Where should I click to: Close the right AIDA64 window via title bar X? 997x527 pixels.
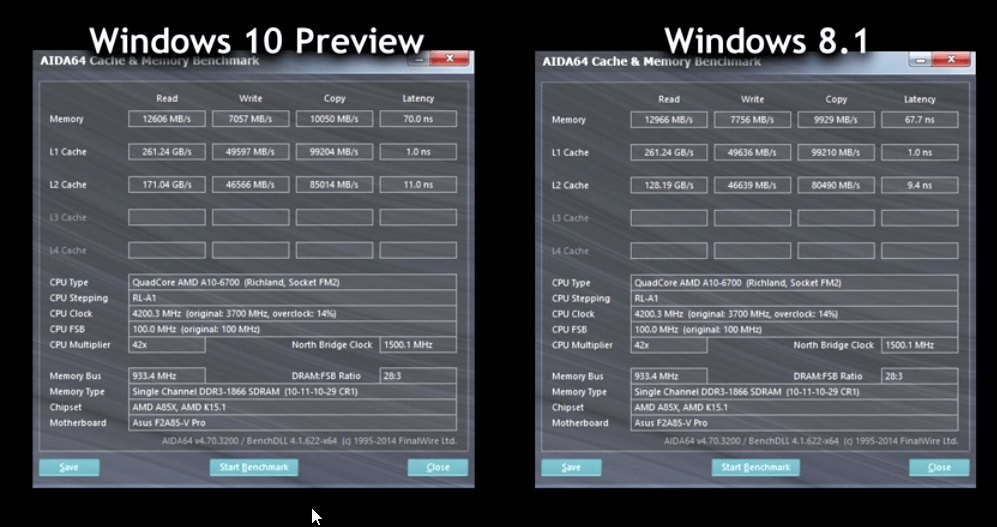[953, 59]
